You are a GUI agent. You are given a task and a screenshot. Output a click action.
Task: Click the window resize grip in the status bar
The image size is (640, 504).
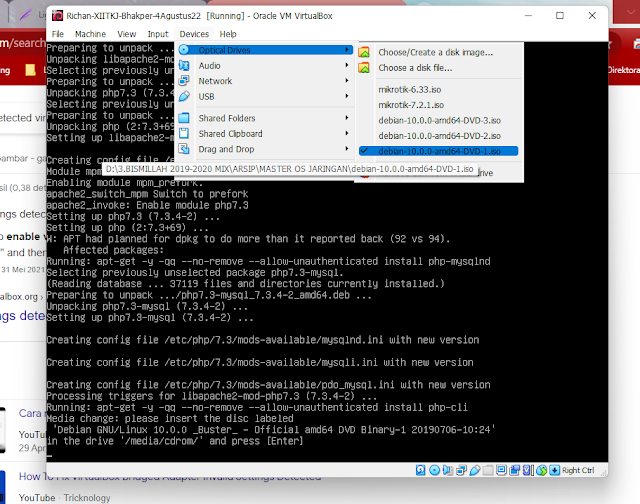(x=603, y=472)
